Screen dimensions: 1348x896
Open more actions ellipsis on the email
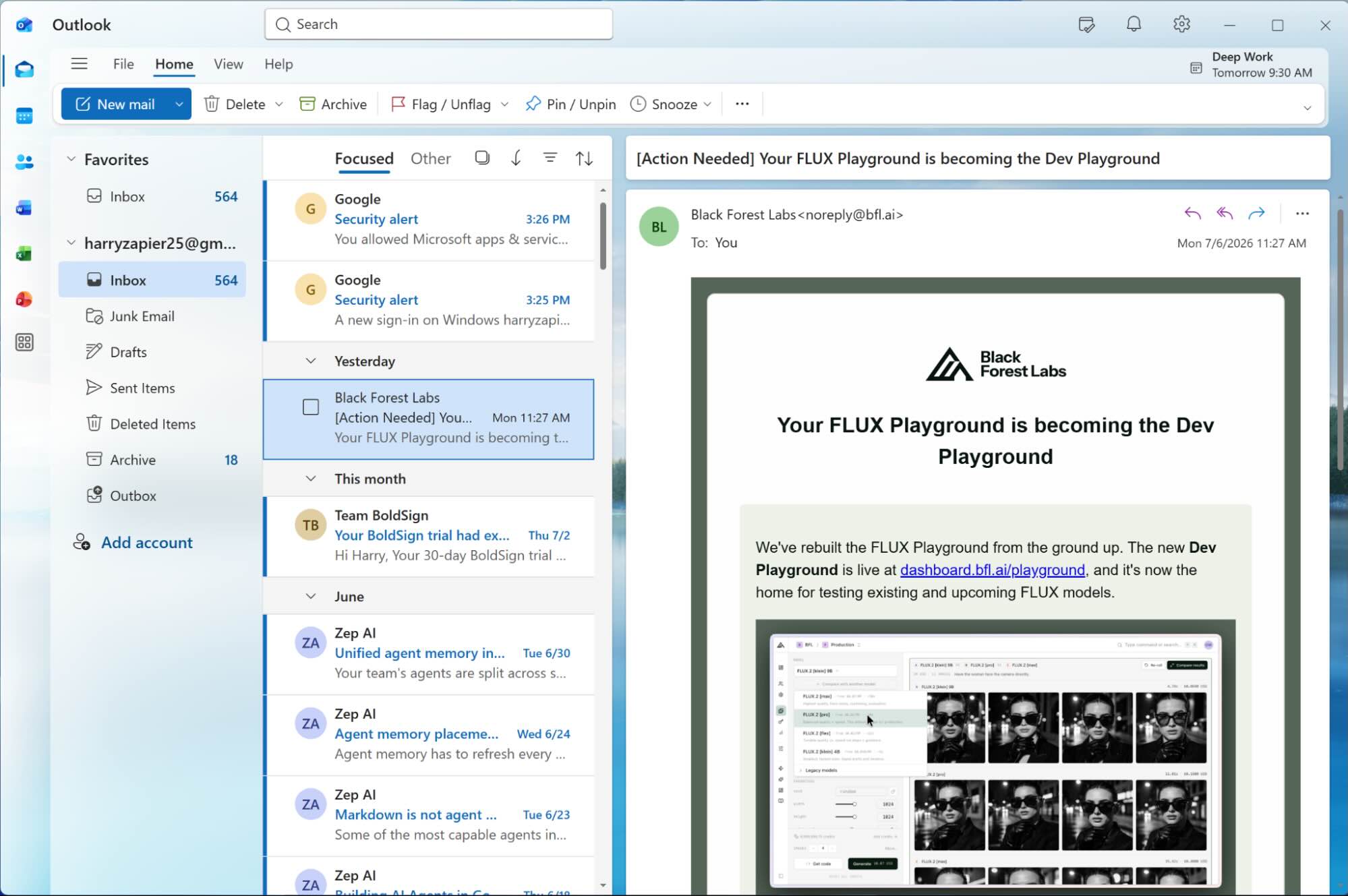[1302, 214]
